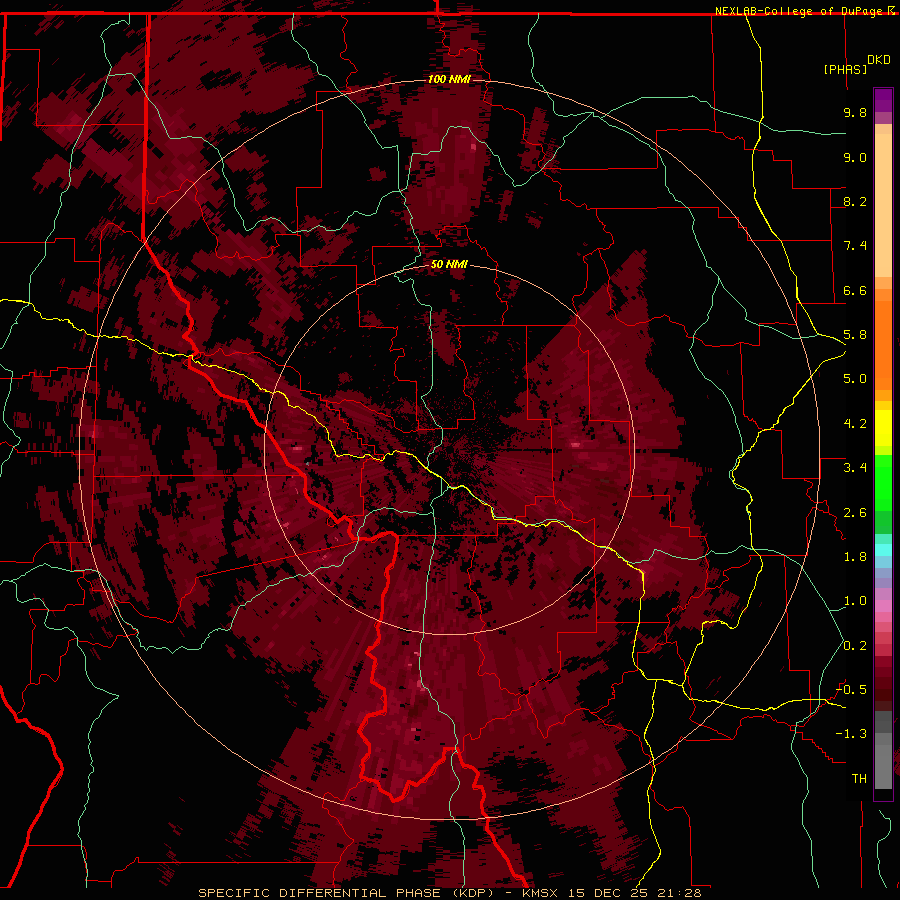Click the 50 NMI range ring label
Image resolution: width=900 pixels, height=900 pixels.
coord(449,264)
